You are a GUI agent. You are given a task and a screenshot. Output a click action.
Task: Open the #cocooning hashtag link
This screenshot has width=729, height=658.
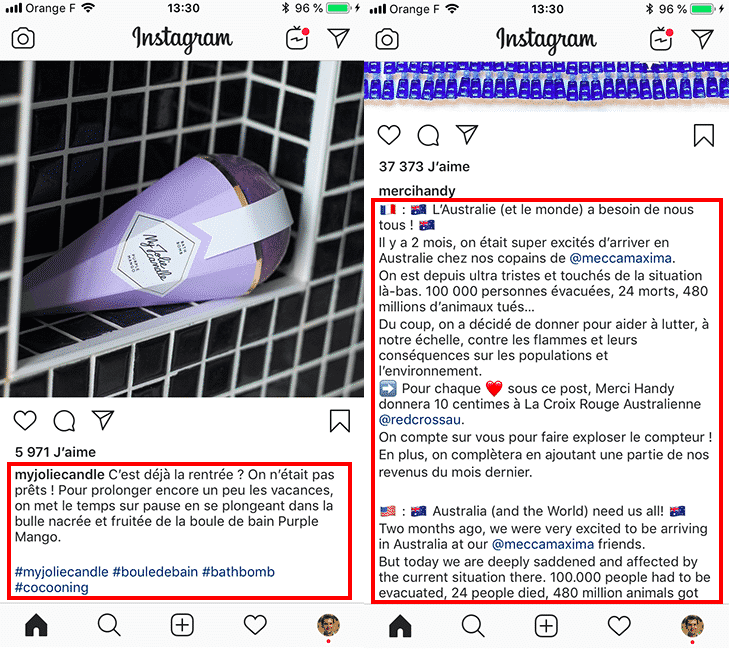pos(52,587)
